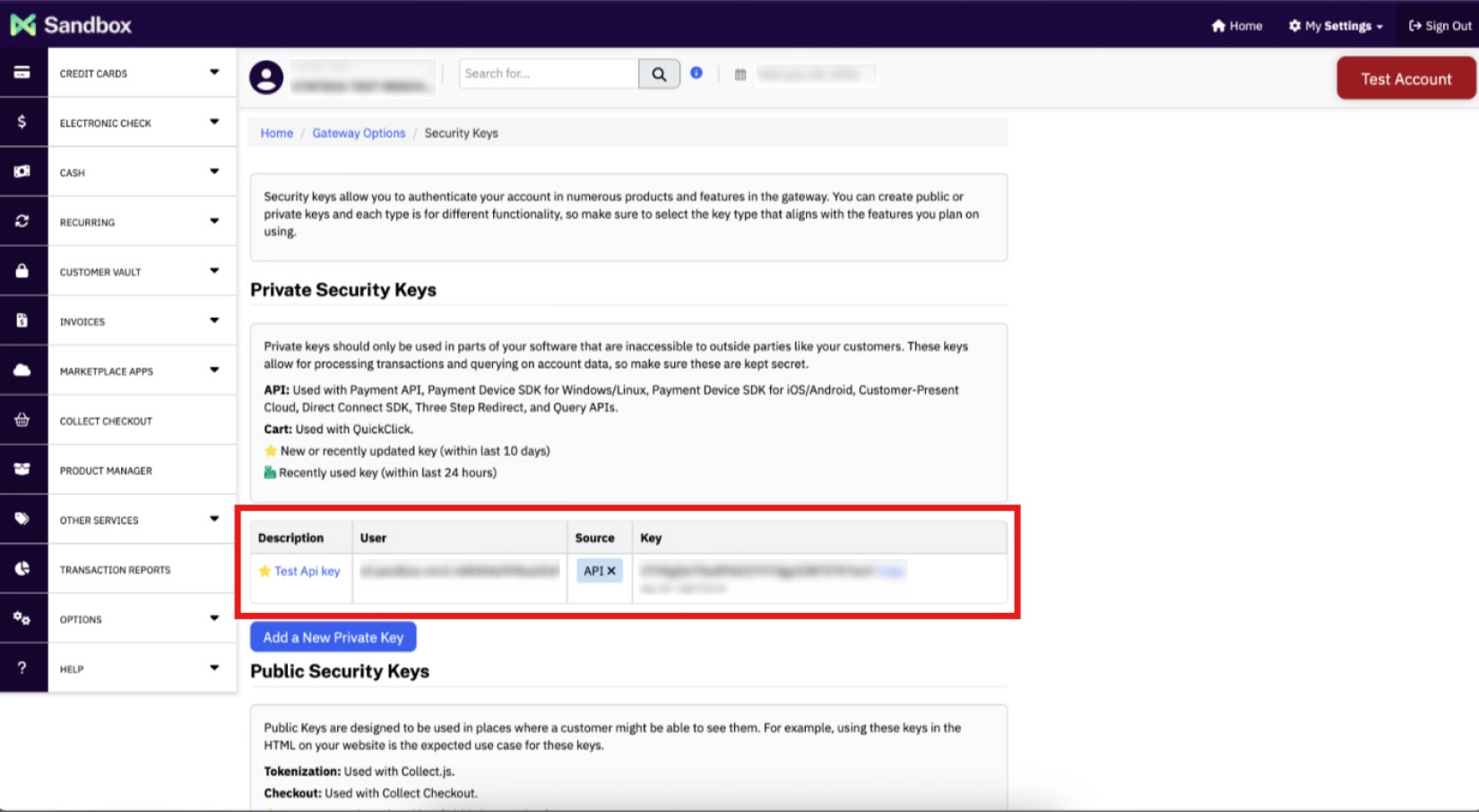Click the Electronic Check dollar icon
This screenshot has height=812, width=1479.
[22, 122]
